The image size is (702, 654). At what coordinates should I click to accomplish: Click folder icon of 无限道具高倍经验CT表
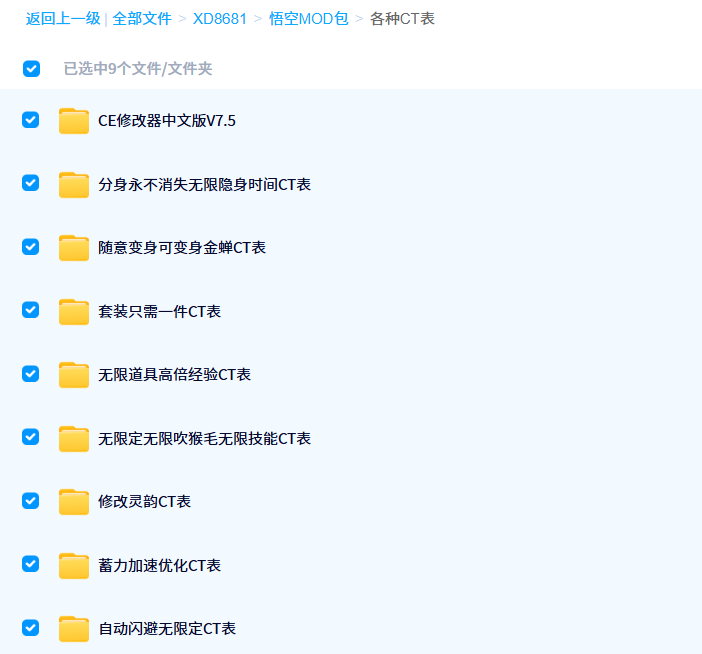pos(74,375)
